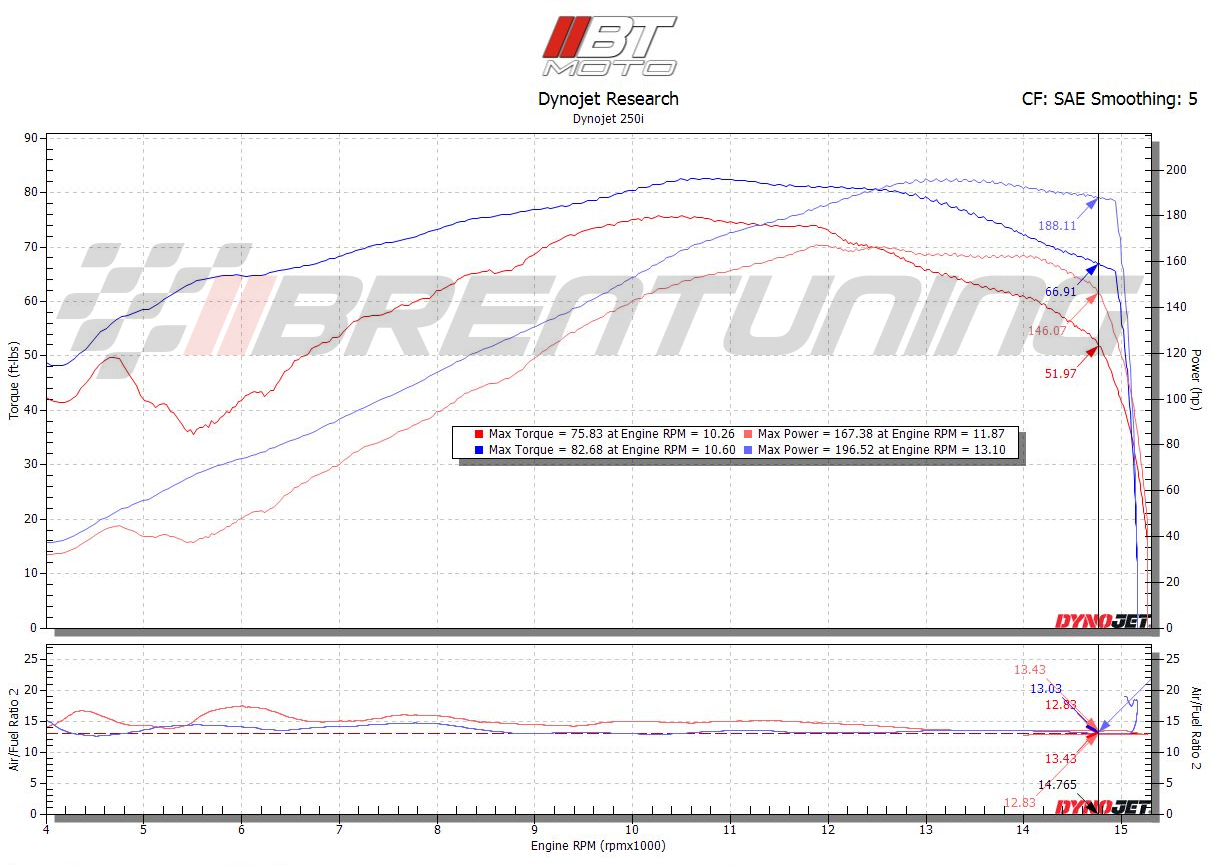Click the BT Moto logo at top
The width and height of the screenshot is (1215, 865).
(609, 46)
